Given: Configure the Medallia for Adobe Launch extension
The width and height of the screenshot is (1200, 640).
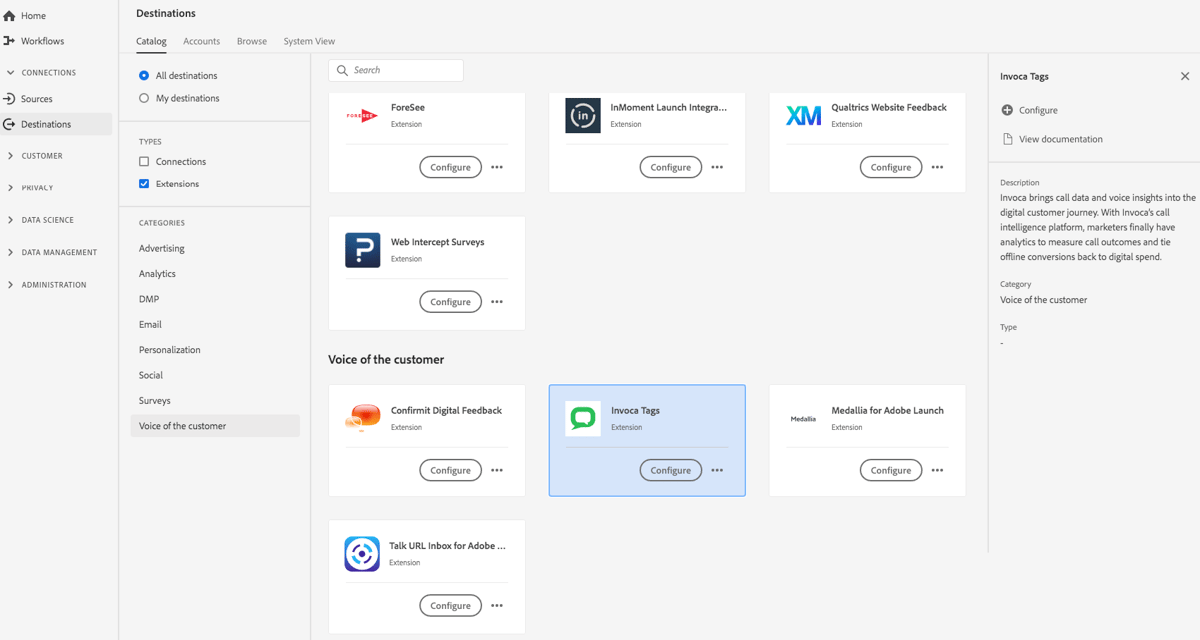Looking at the screenshot, I should [x=890, y=469].
